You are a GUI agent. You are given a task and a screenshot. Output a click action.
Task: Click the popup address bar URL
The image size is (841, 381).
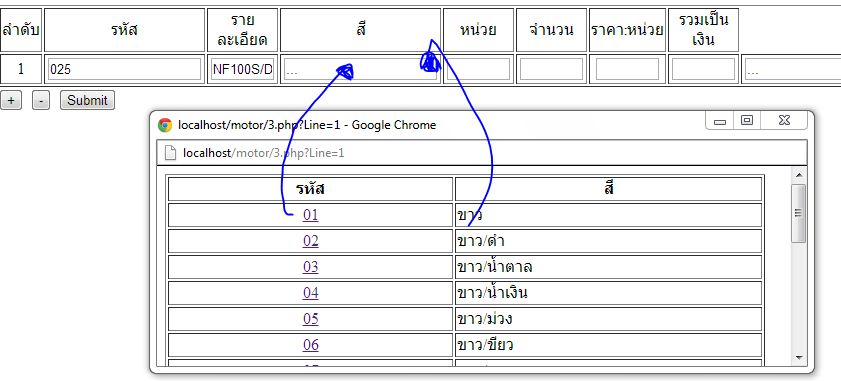(x=263, y=153)
